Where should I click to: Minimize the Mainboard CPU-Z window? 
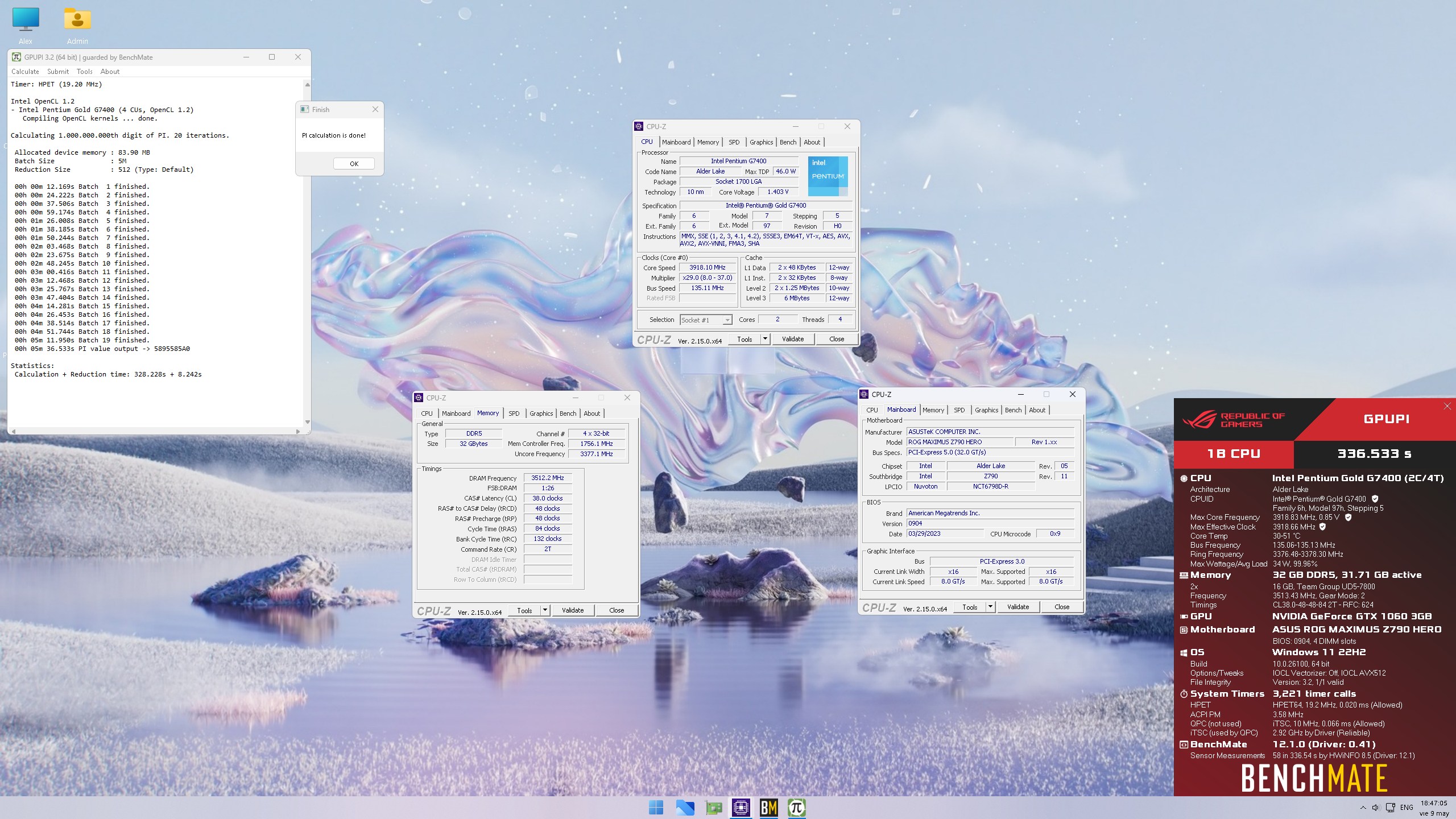click(x=1021, y=394)
